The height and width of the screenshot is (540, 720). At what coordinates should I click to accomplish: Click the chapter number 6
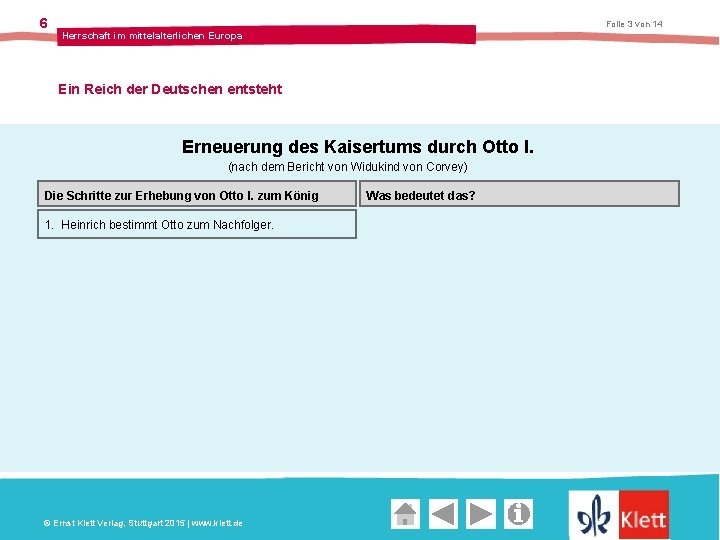coord(43,23)
